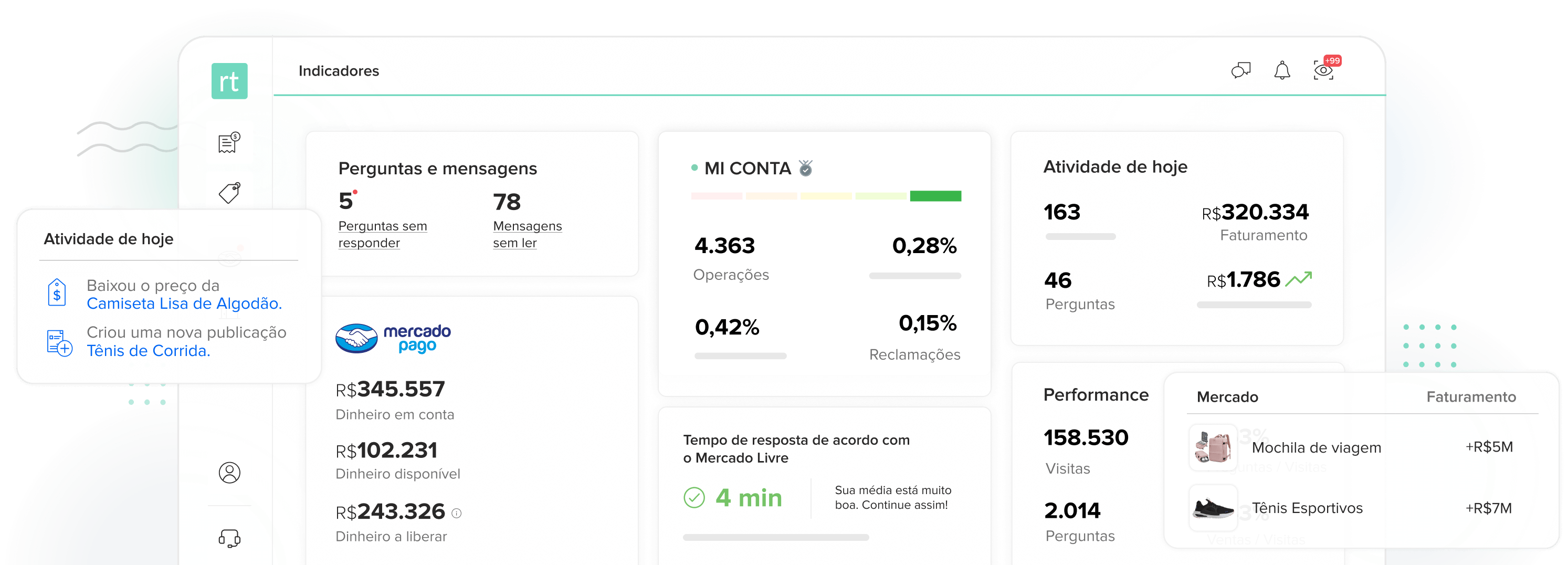The image size is (1568, 565).
Task: Click the Mercado Pago logo
Action: (393, 338)
